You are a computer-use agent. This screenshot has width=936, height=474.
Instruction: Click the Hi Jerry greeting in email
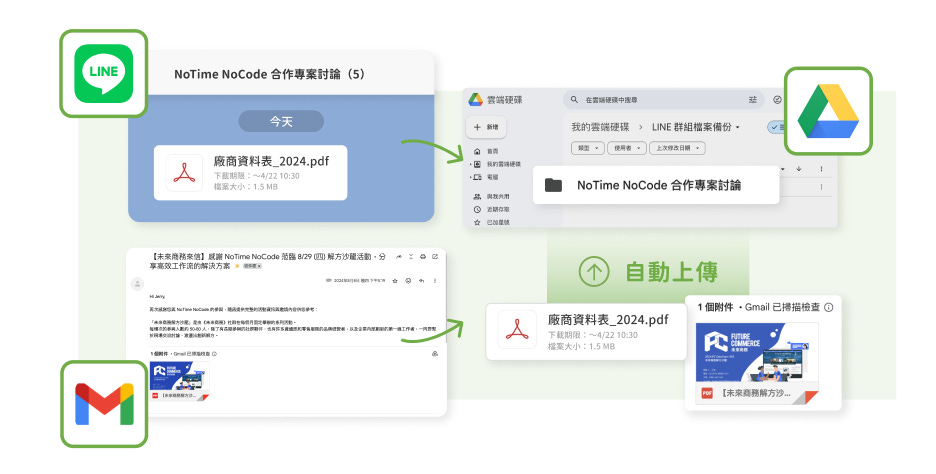click(157, 296)
